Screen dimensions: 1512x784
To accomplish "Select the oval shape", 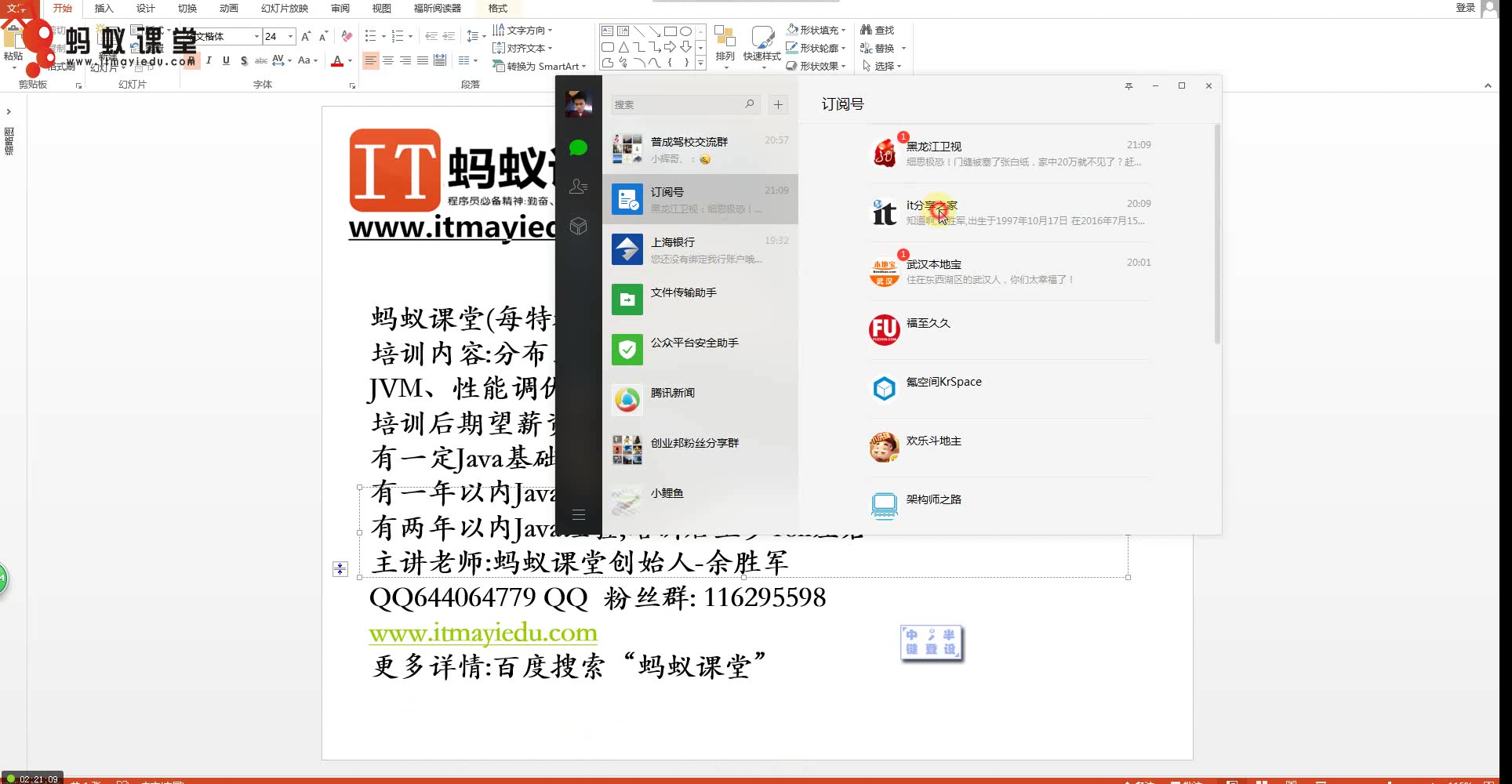I will click(x=686, y=31).
